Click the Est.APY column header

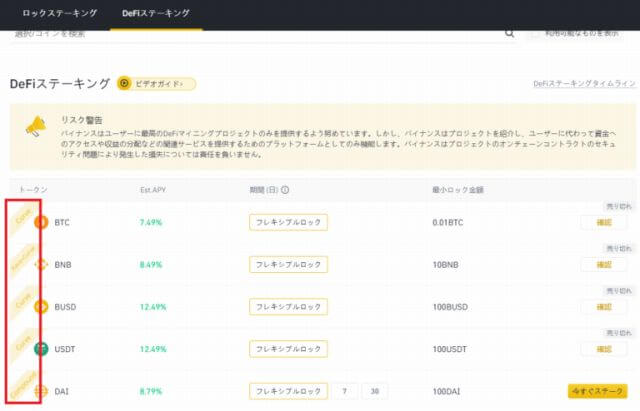point(153,190)
